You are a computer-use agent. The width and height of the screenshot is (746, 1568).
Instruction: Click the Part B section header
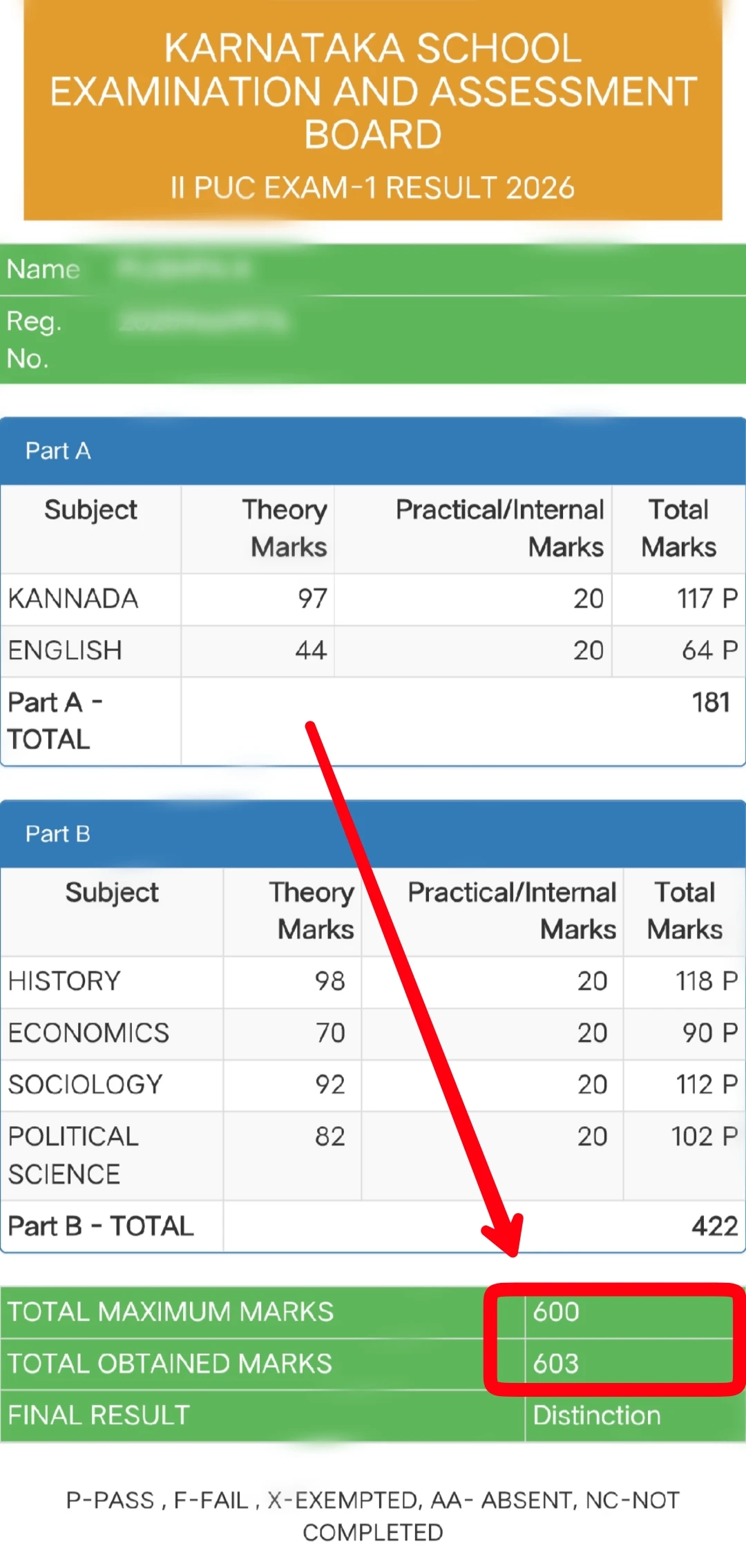coord(373,834)
